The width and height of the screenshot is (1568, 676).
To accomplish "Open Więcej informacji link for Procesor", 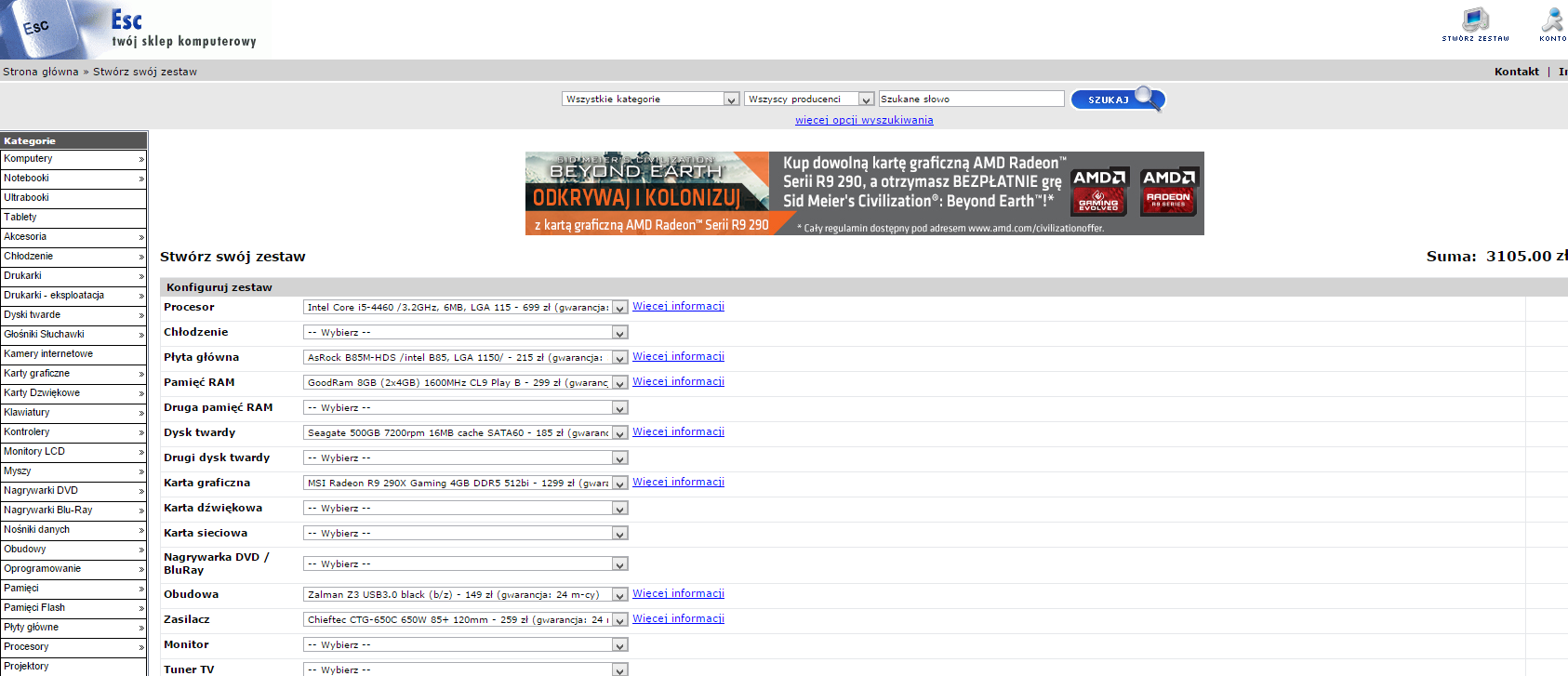I will [678, 306].
